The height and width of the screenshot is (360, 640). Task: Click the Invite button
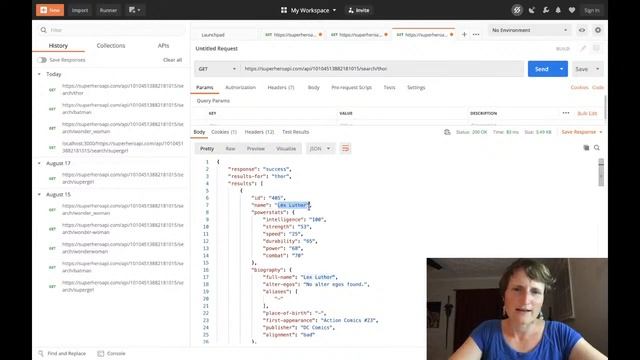(x=358, y=10)
